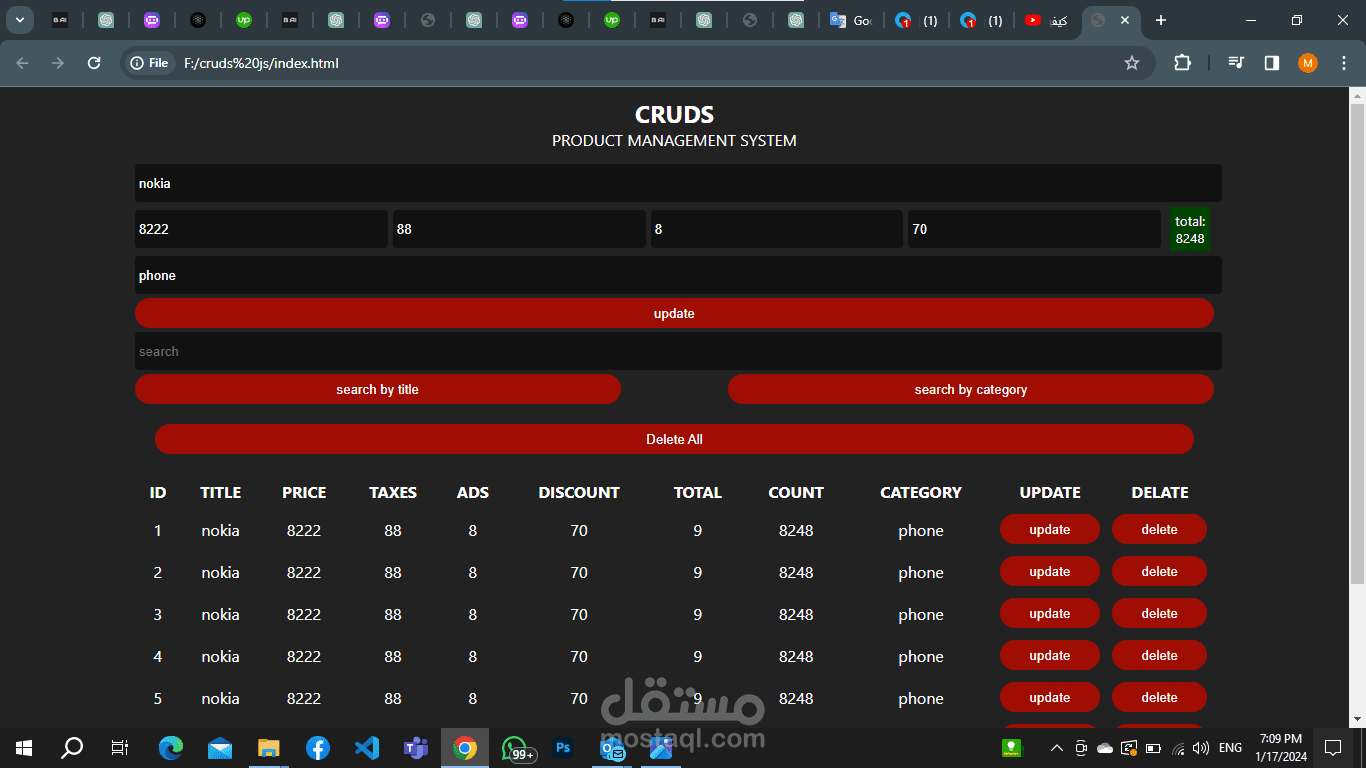
Task: Click the Delete All button
Action: (x=674, y=439)
